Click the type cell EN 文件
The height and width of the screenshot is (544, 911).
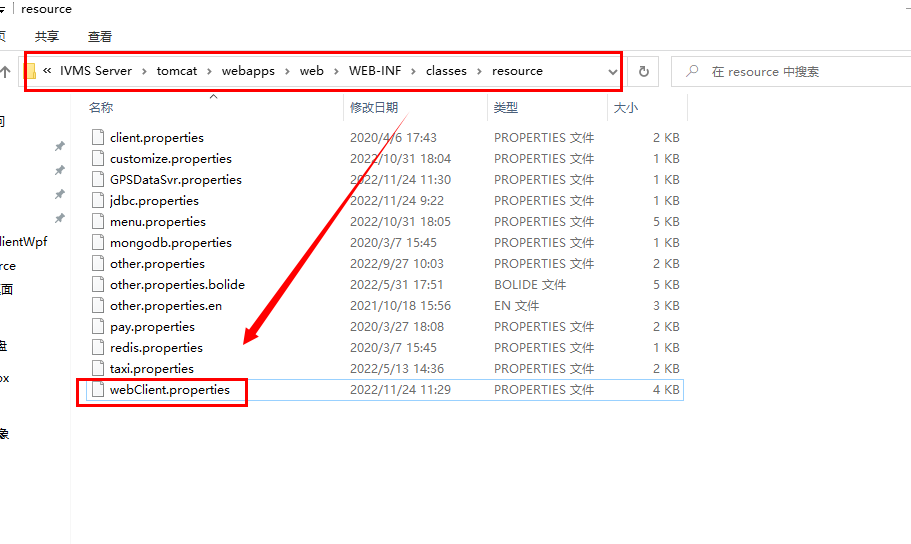click(517, 305)
